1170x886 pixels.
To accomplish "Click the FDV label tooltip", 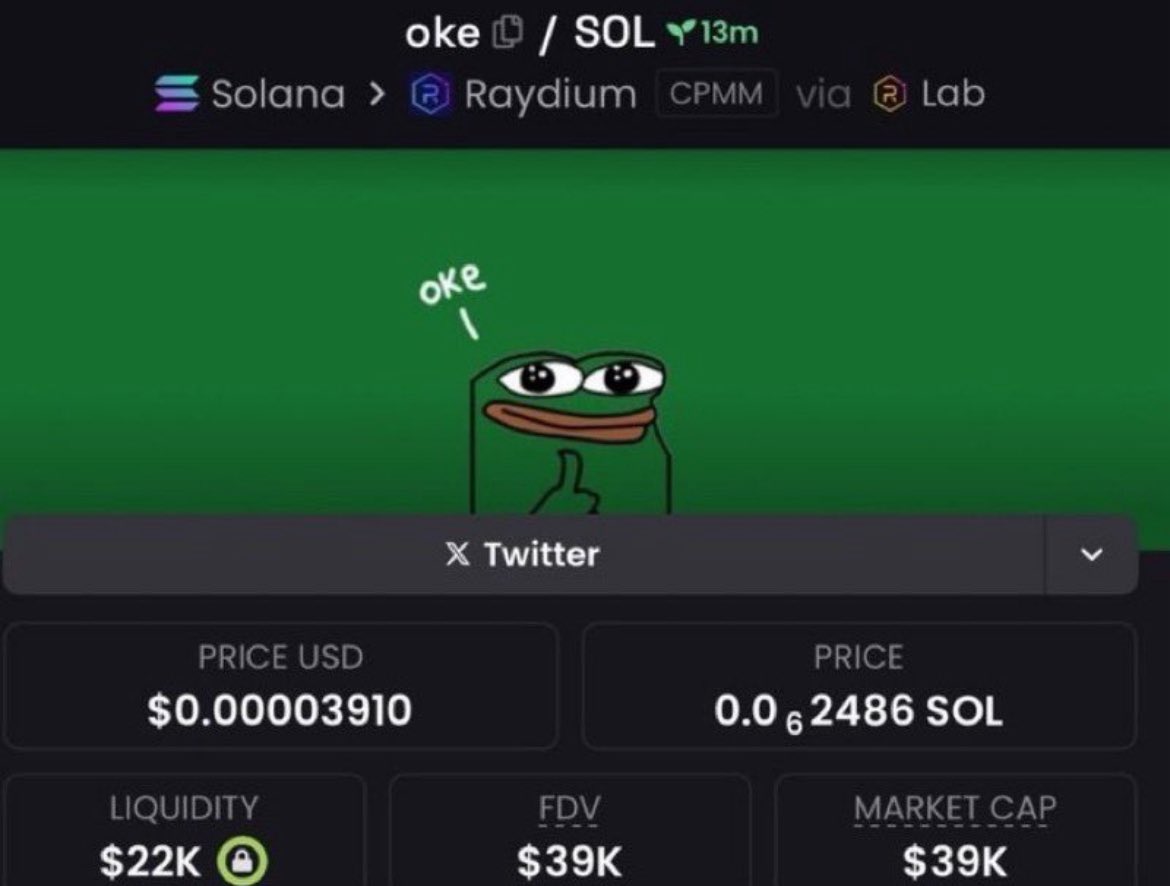I will pyautogui.click(x=569, y=808).
